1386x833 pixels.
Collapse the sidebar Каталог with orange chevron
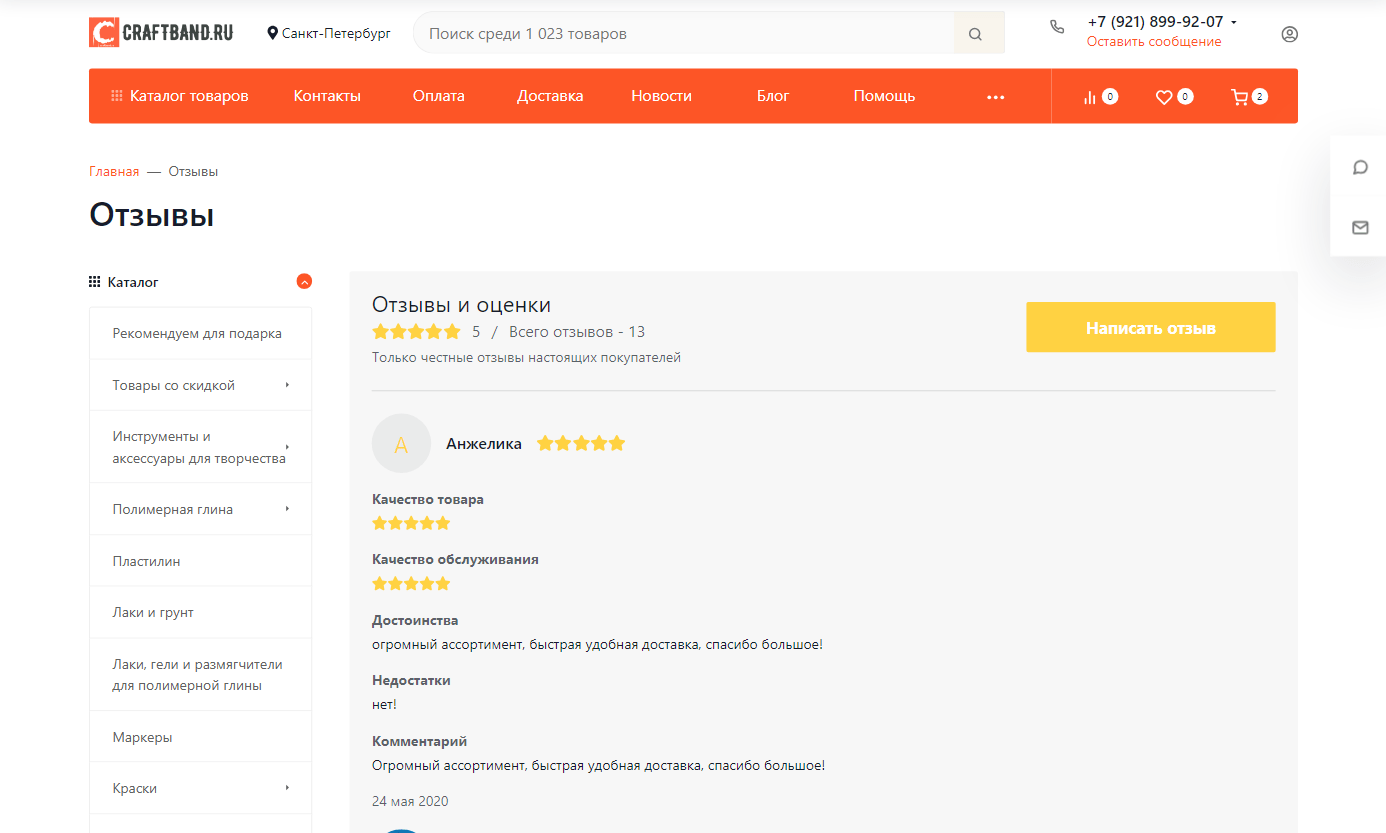pos(304,282)
